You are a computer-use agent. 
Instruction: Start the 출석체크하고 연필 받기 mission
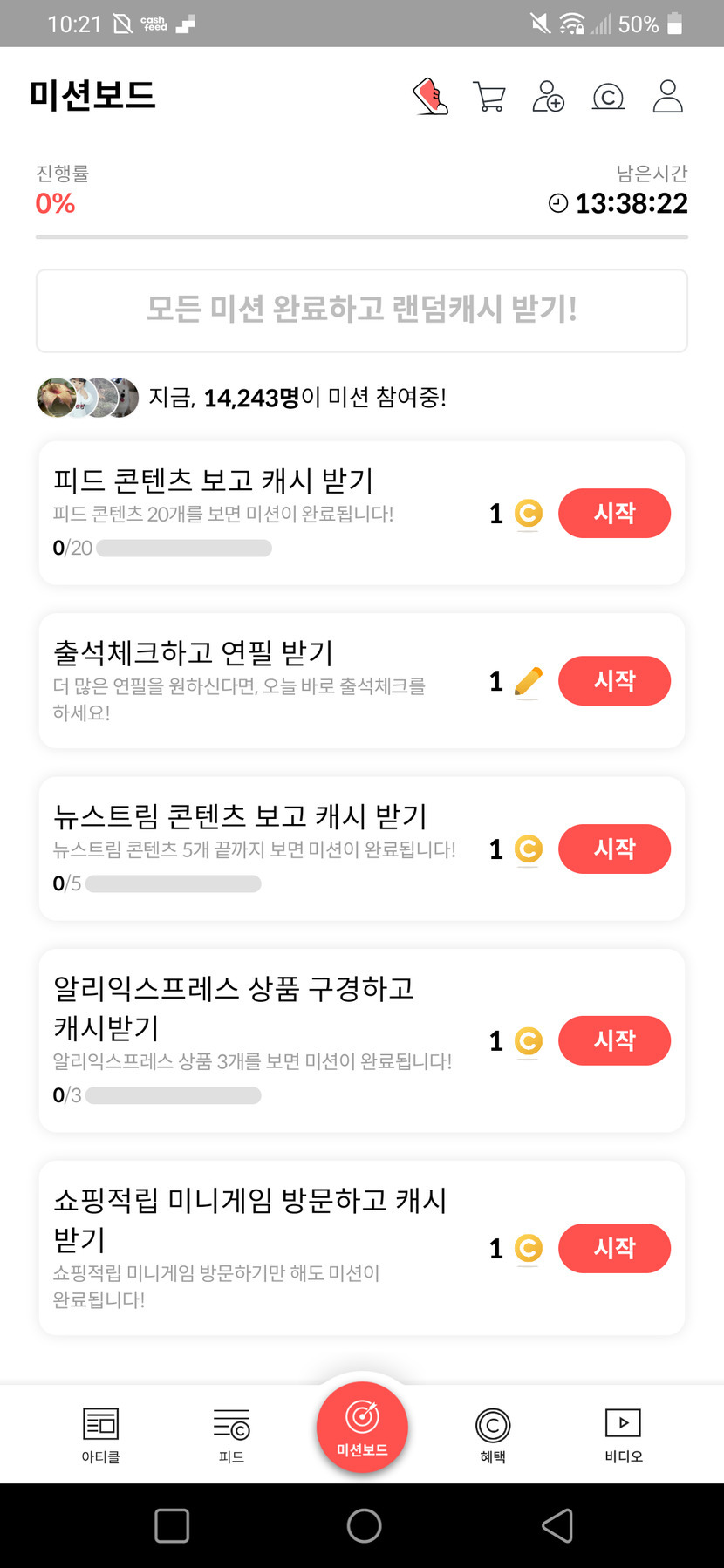[x=614, y=681]
